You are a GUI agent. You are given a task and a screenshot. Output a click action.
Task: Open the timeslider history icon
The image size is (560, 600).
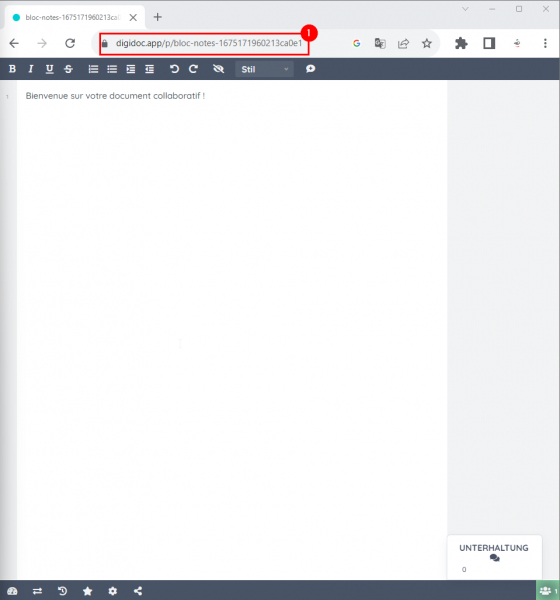click(62, 591)
